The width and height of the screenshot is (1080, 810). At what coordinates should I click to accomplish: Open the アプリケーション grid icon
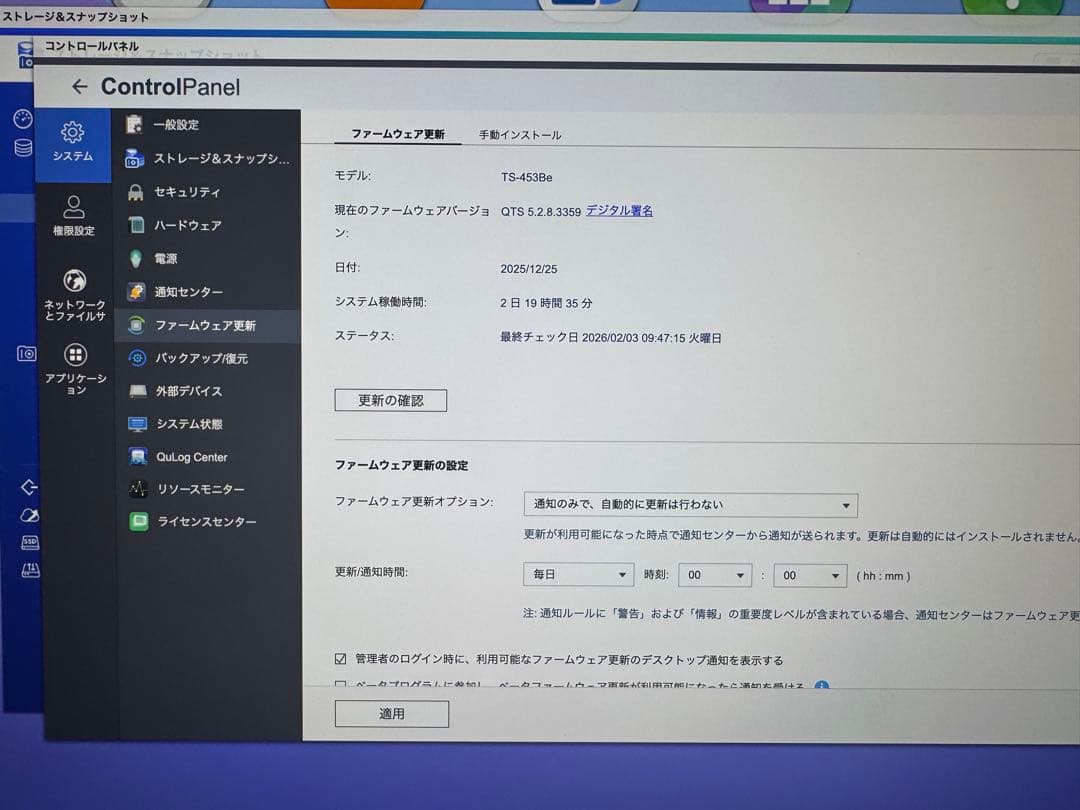click(x=75, y=355)
